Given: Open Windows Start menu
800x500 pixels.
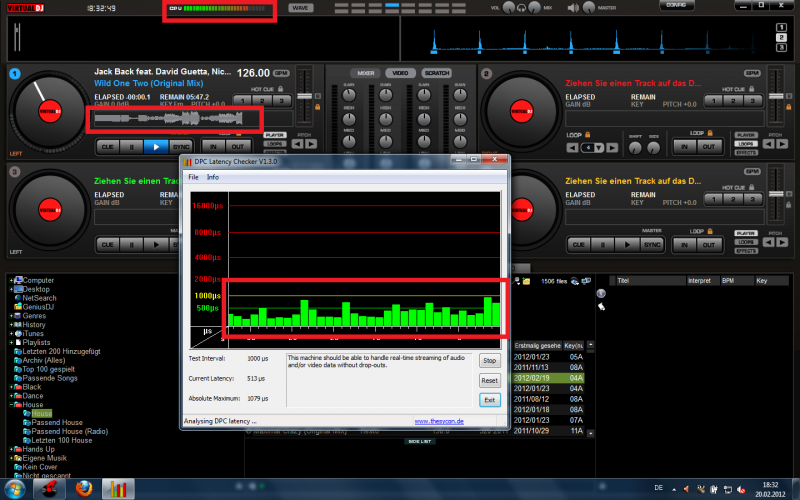Looking at the screenshot, I should [14, 489].
